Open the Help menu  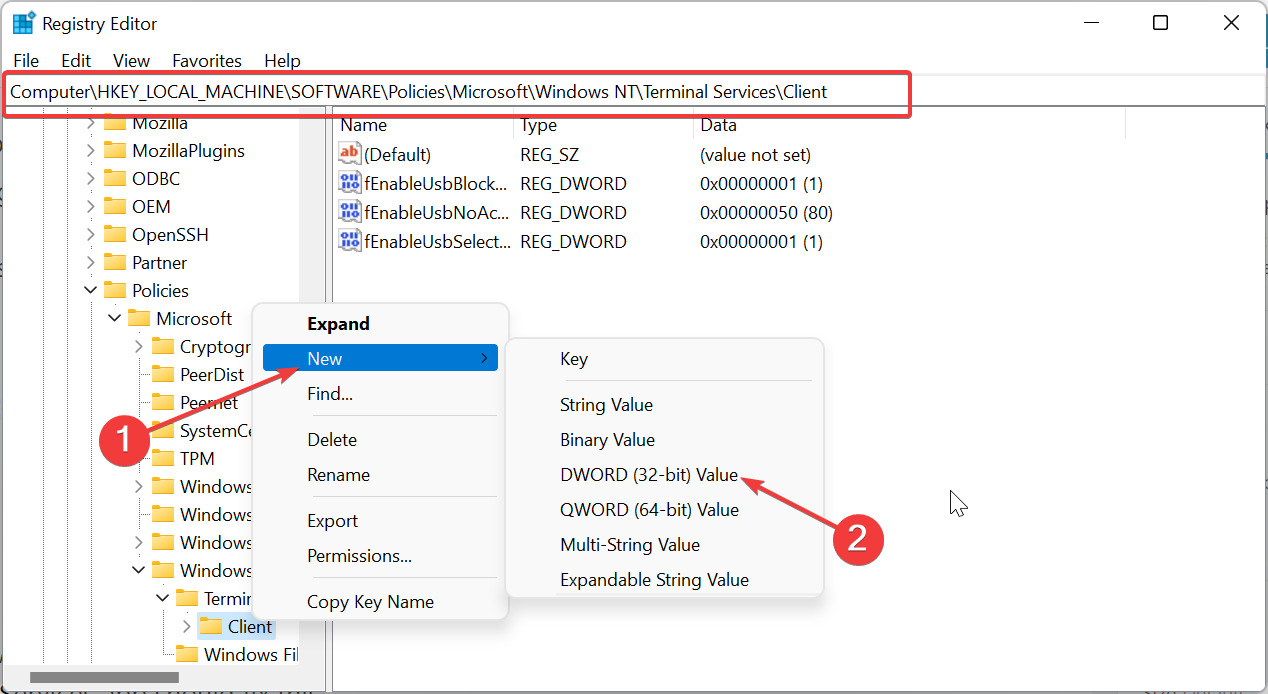point(282,61)
